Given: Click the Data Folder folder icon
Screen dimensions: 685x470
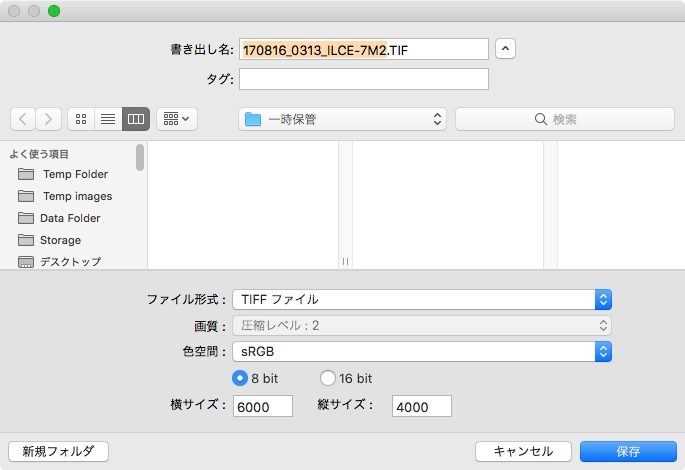Looking at the screenshot, I should point(26,218).
